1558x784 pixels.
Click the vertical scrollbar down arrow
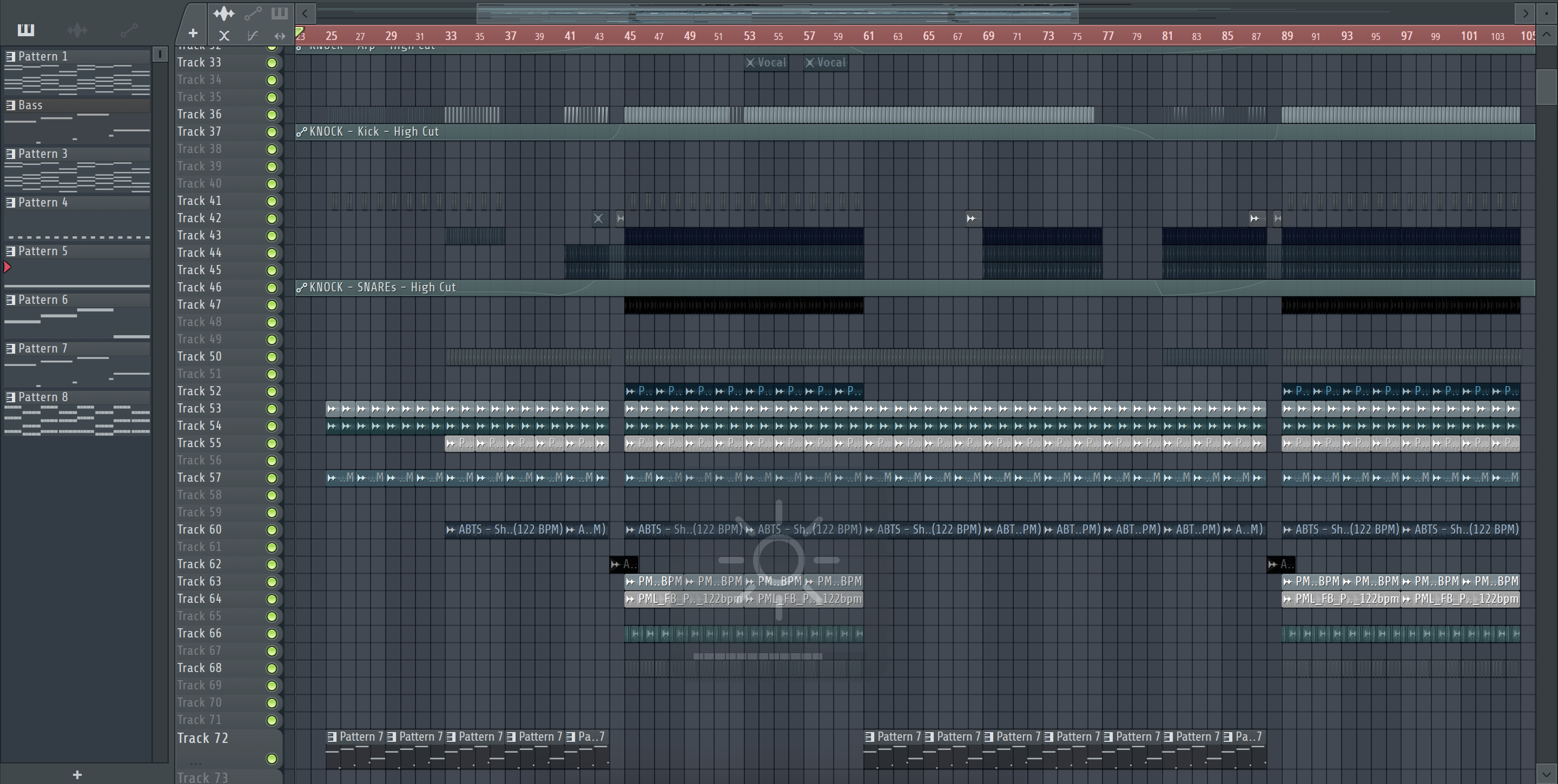1547,773
